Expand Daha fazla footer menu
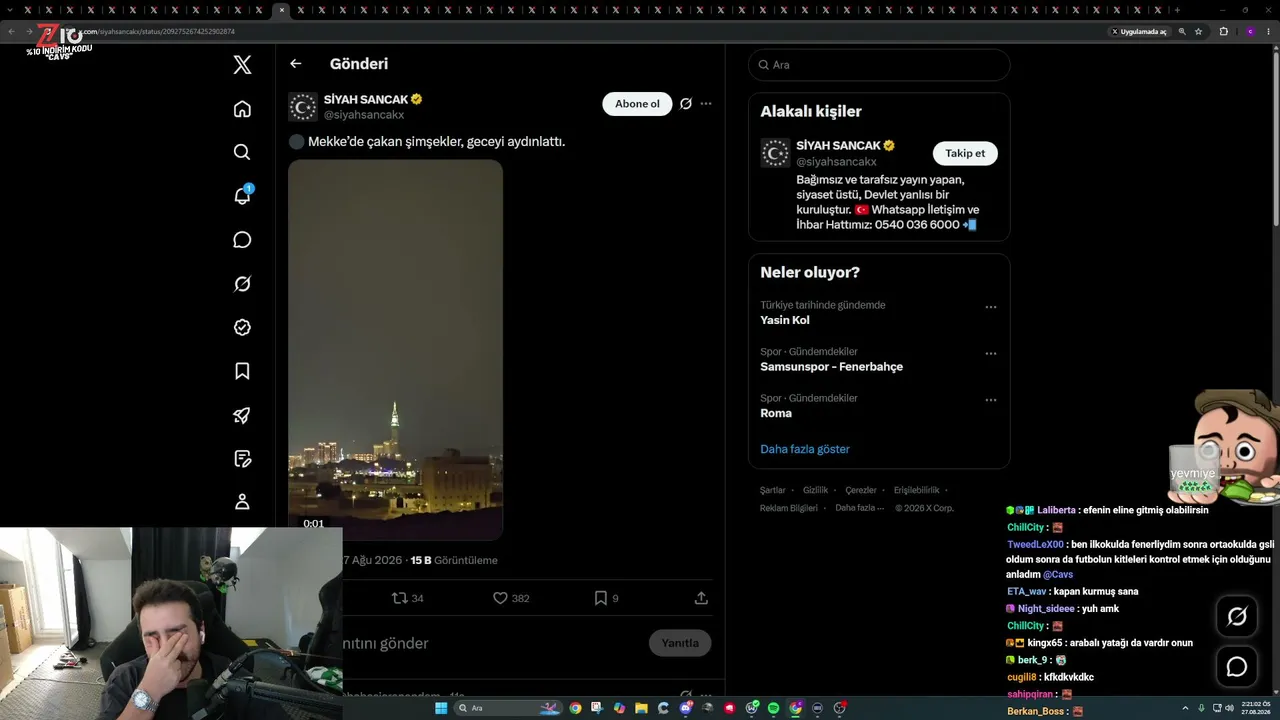 (x=859, y=508)
